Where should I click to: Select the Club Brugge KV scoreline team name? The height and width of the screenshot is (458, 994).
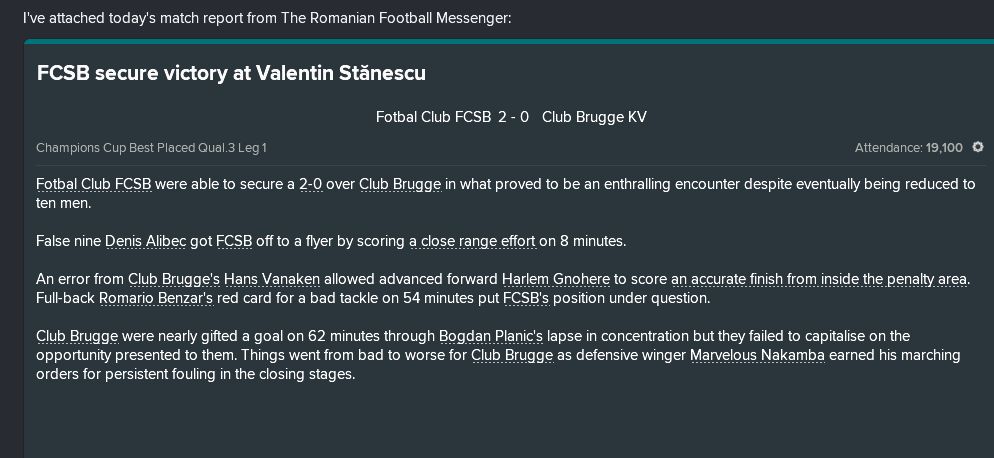coord(595,117)
